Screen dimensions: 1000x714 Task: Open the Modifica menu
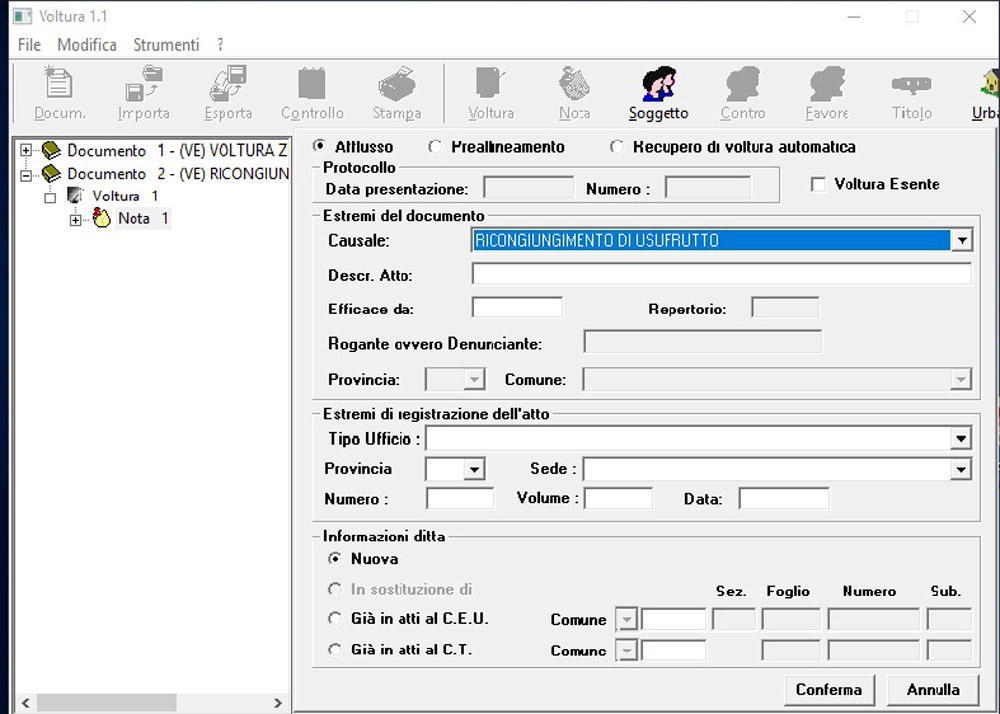[87, 45]
